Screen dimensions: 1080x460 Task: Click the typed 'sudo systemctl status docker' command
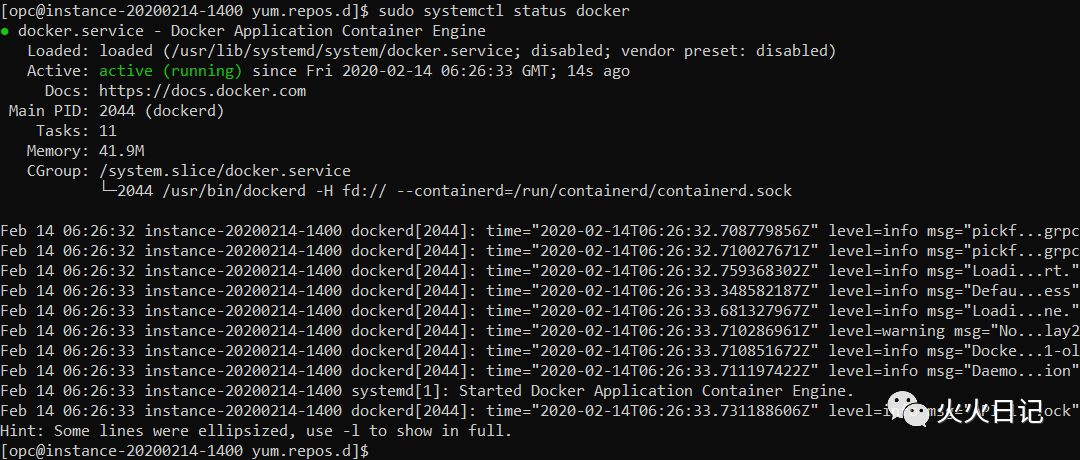coord(503,11)
